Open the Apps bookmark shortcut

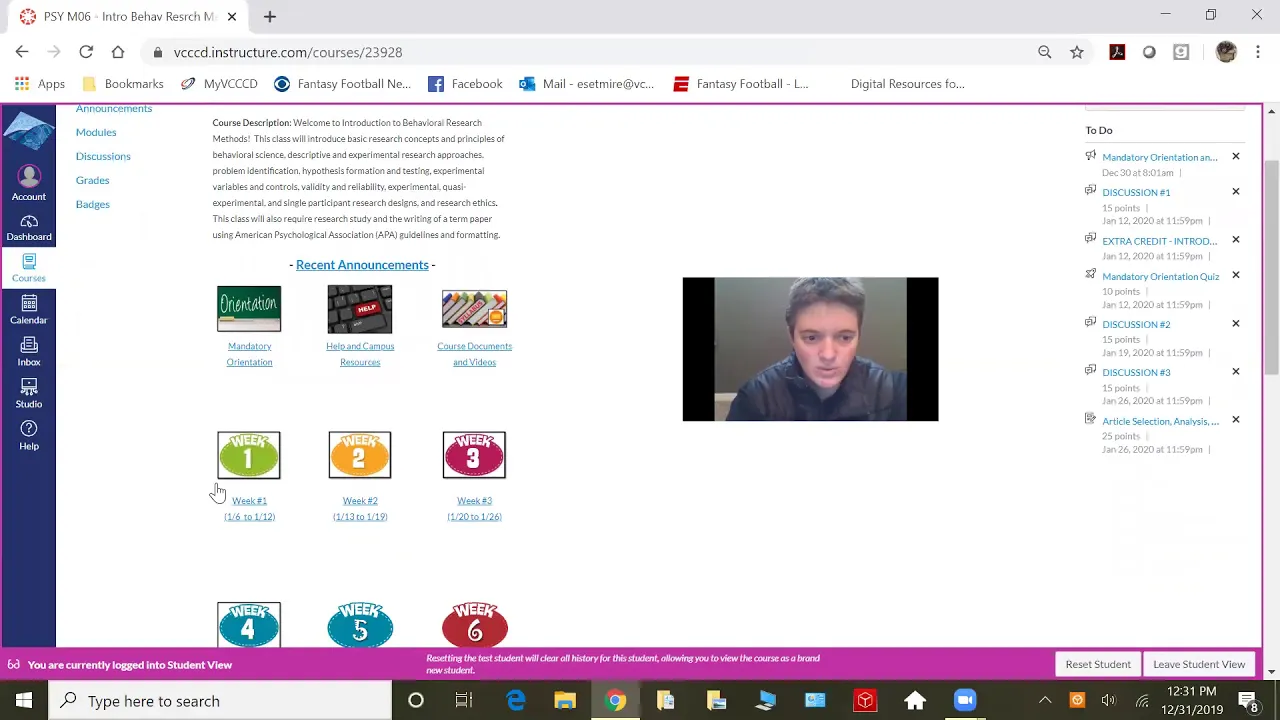(40, 84)
